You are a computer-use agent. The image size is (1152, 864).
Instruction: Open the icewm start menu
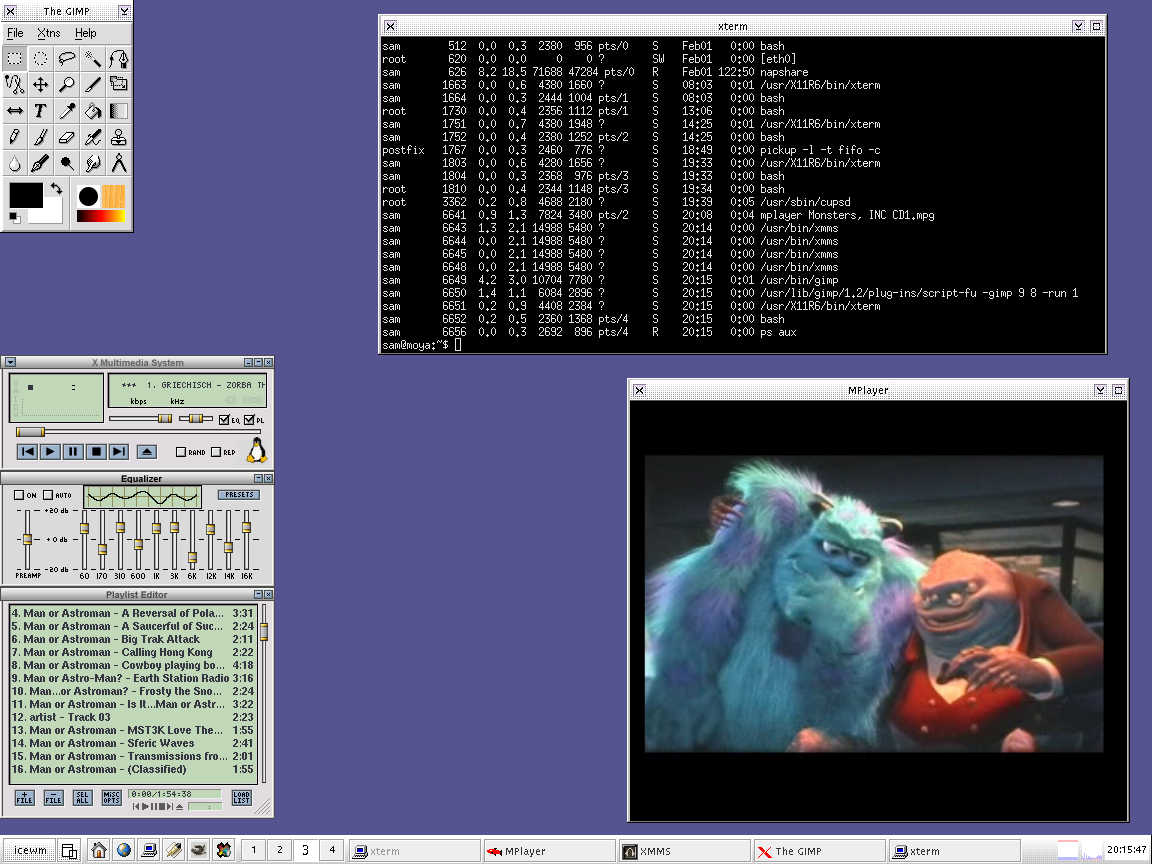click(x=29, y=850)
